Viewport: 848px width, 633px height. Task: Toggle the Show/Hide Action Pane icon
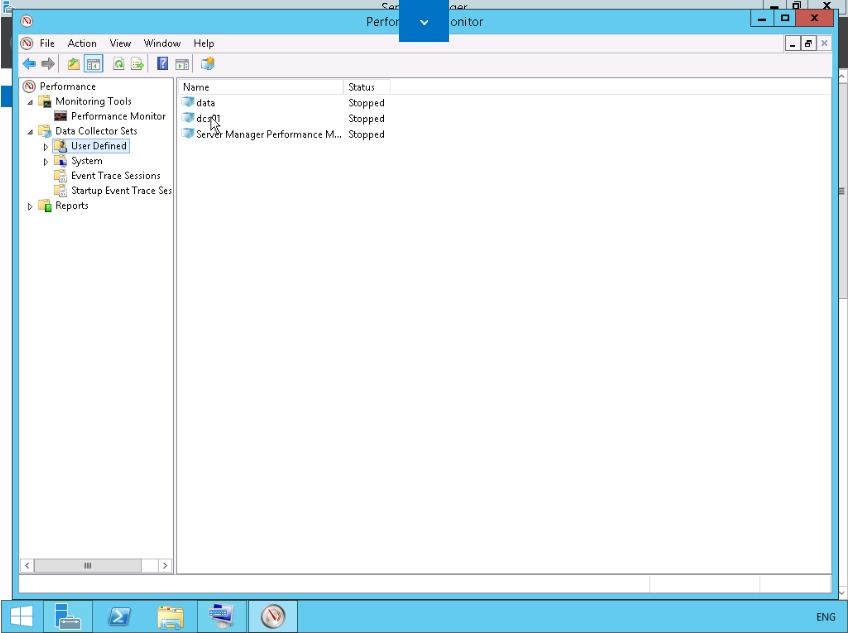coord(182,64)
